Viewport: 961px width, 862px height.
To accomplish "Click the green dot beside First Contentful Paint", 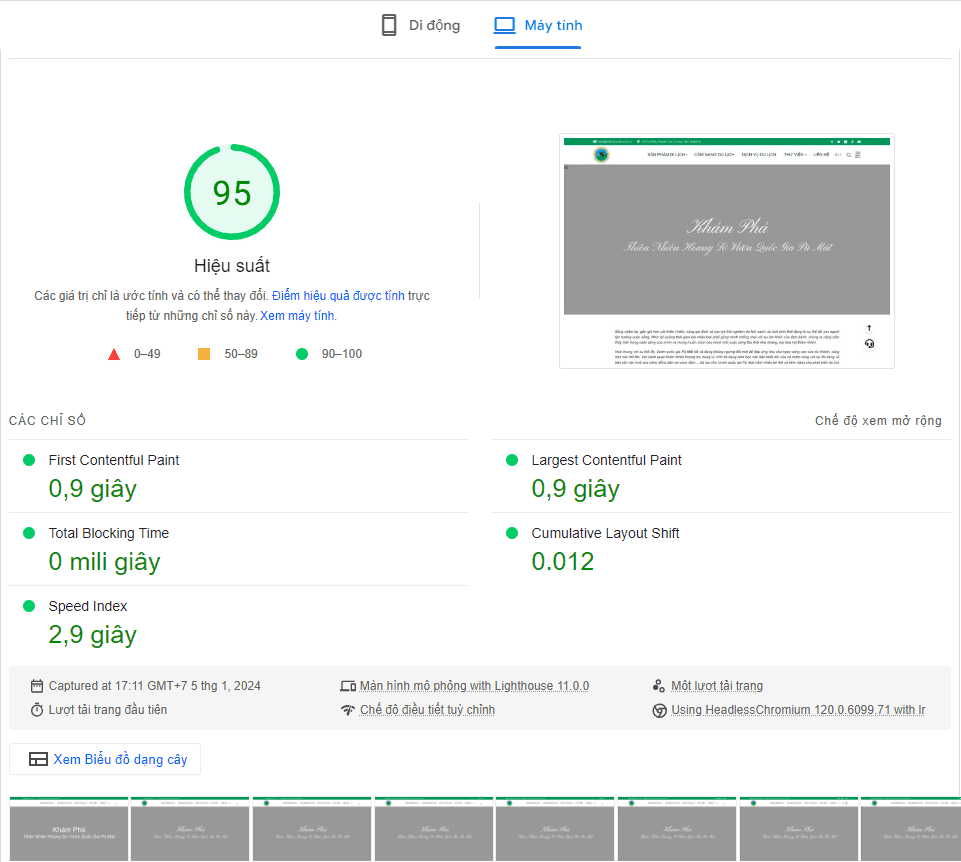I will click(x=29, y=460).
